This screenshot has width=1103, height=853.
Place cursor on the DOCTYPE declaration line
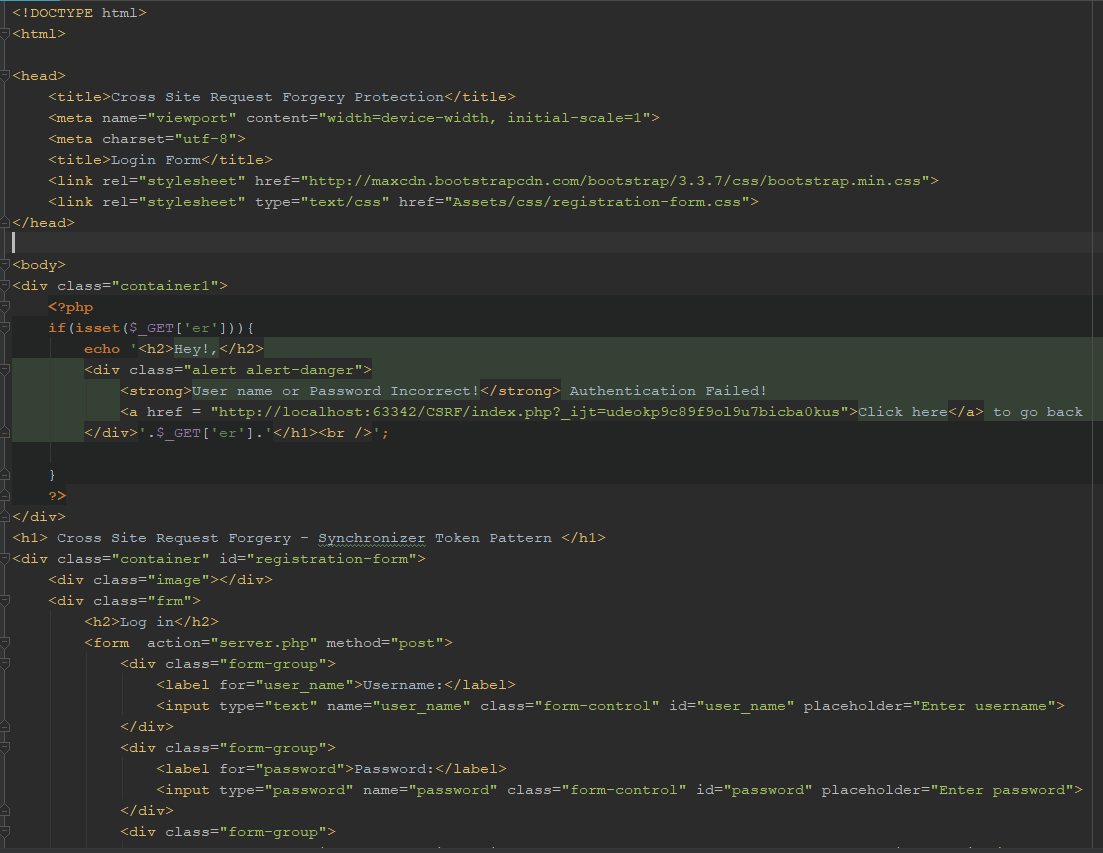80,12
